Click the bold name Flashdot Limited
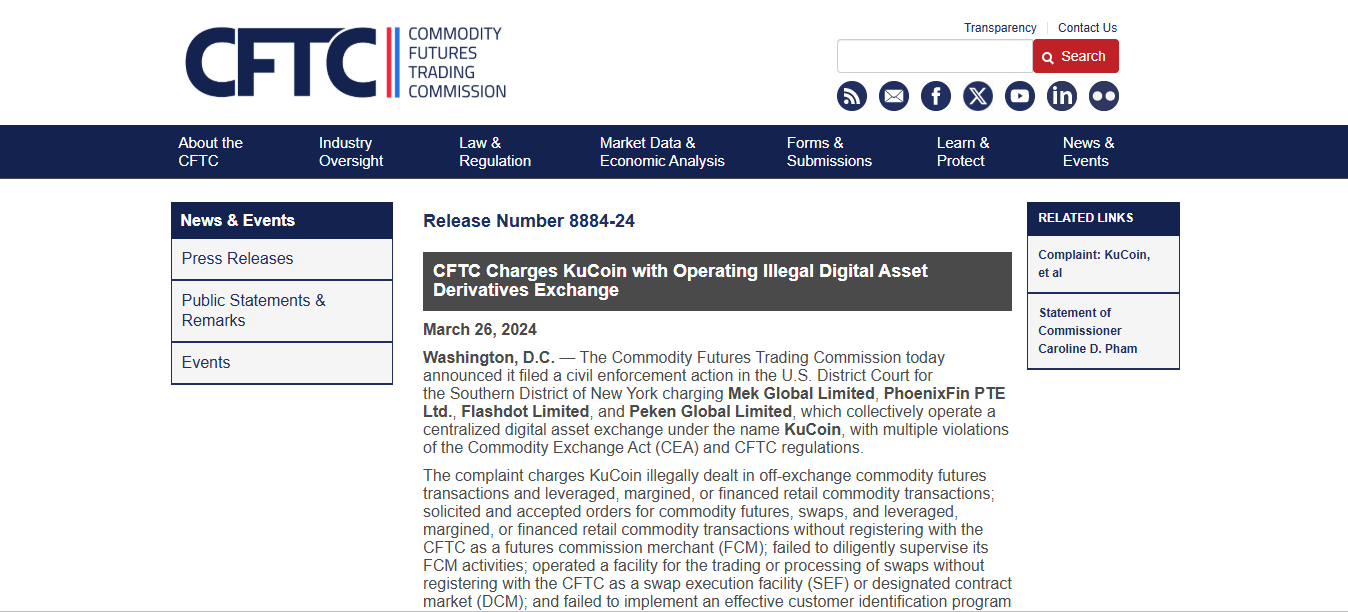Viewport: 1348px width, 612px height. coord(525,412)
